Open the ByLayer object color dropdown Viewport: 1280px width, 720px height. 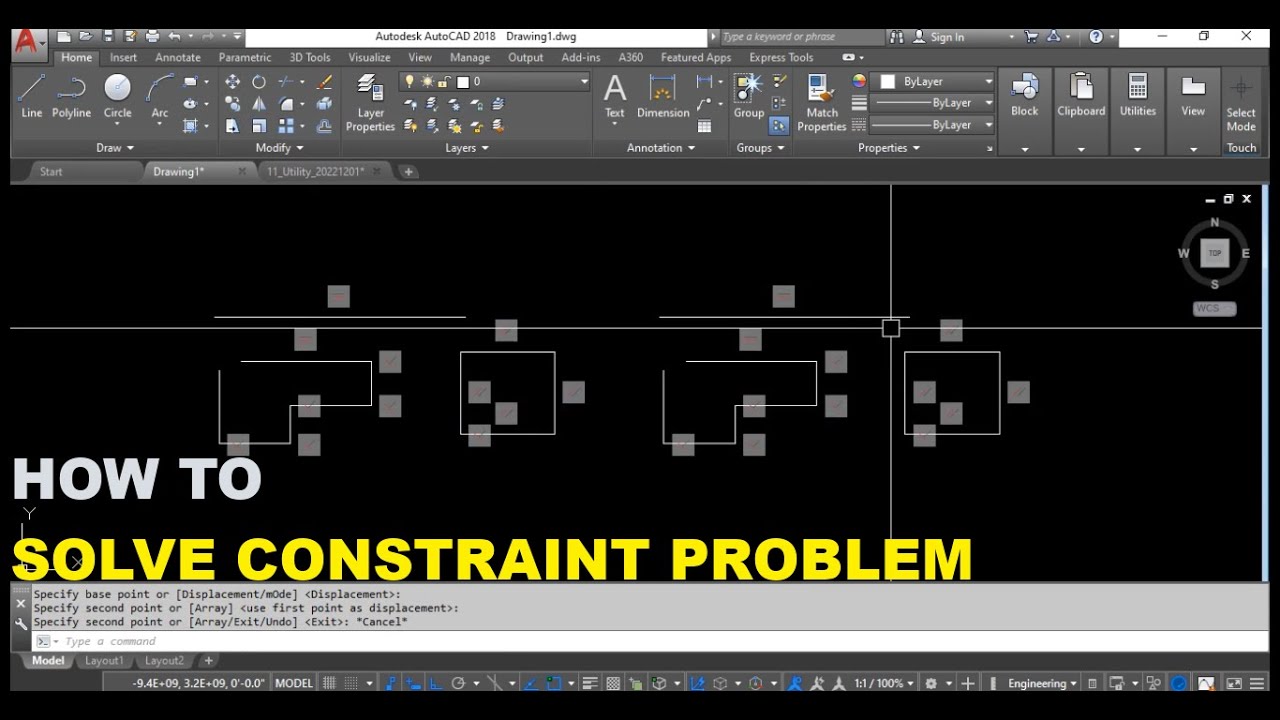933,81
